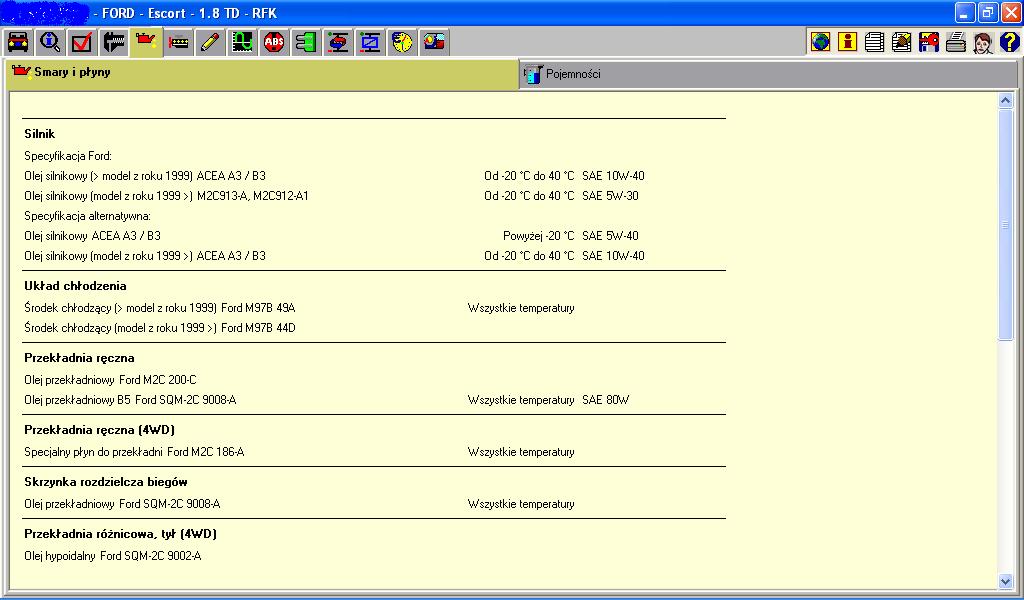This screenshot has height=600, width=1024.
Task: Click the red checkmark toolbar icon
Action: pos(81,42)
